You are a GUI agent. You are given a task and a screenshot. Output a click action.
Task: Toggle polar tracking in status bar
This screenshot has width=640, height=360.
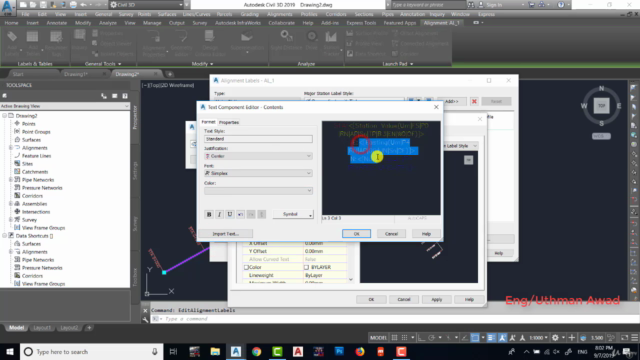(431, 338)
